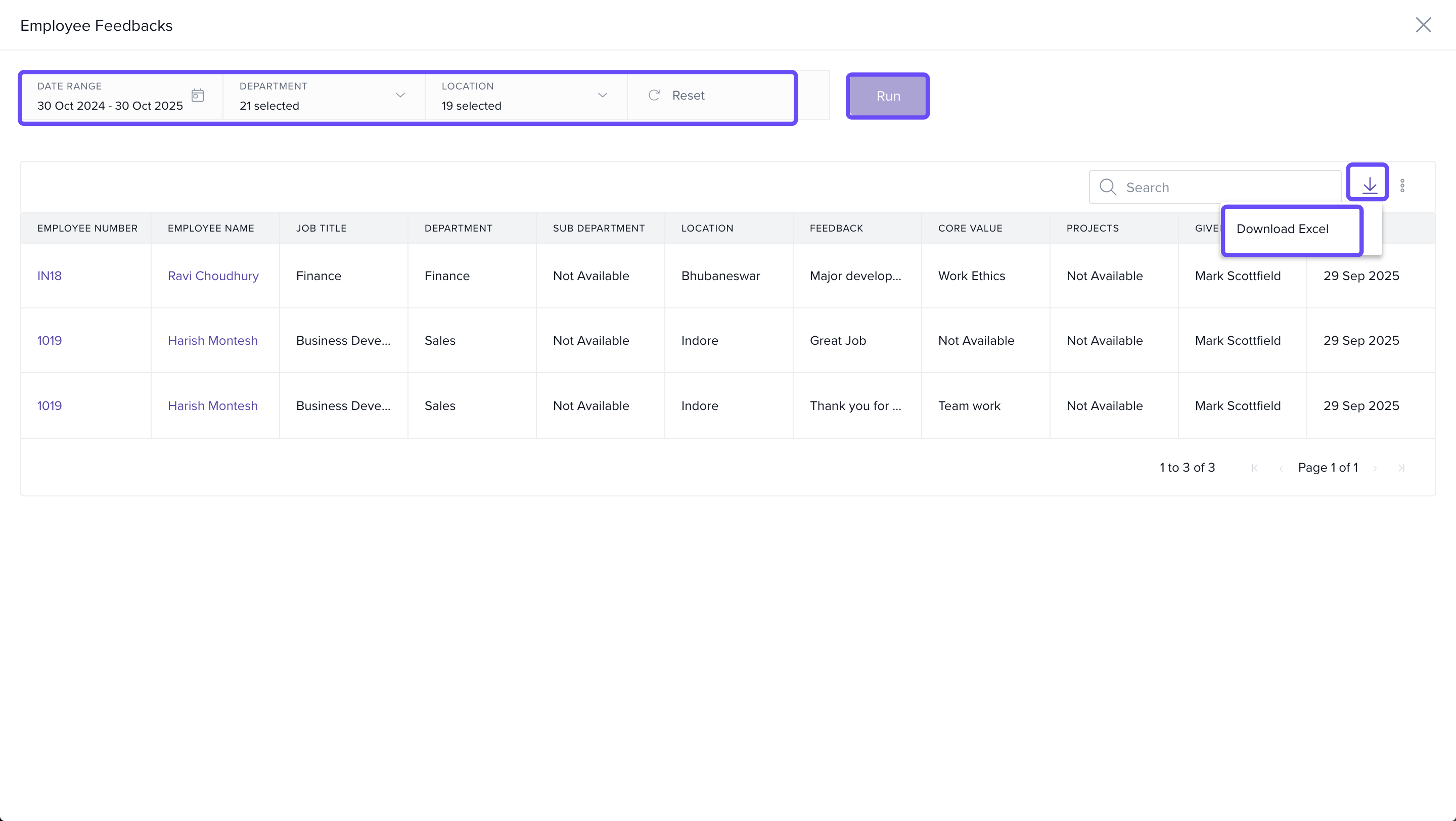Open Ravi Choudhury employee link
Viewport: 1456px width, 821px height.
tap(213, 276)
